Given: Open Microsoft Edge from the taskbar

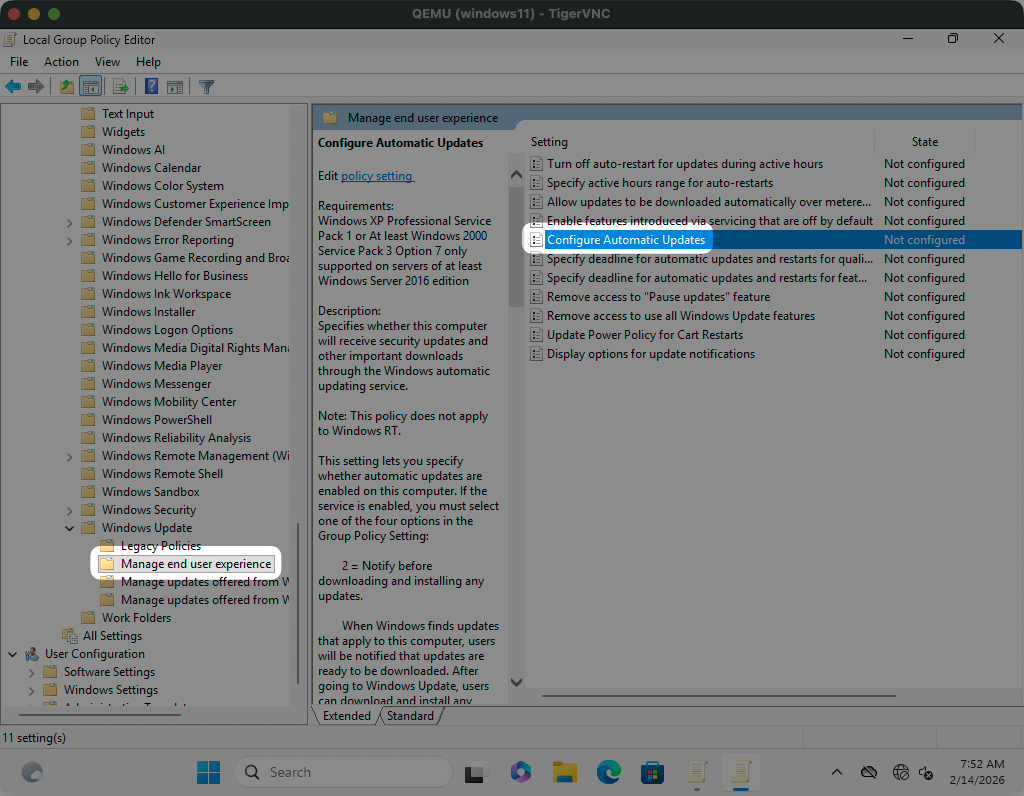Looking at the screenshot, I should (x=609, y=772).
